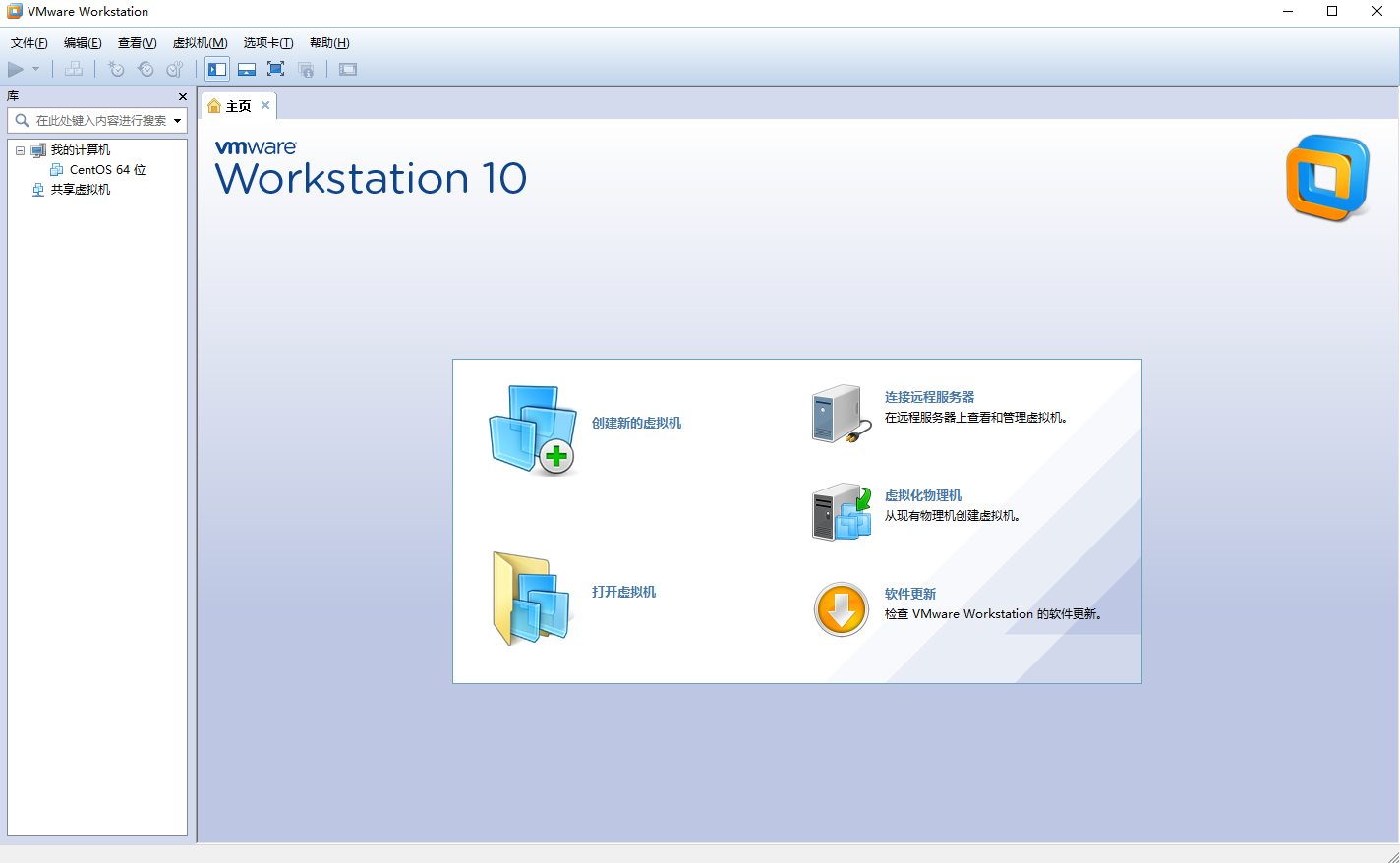Click the search magnifier icon in library

point(22,121)
